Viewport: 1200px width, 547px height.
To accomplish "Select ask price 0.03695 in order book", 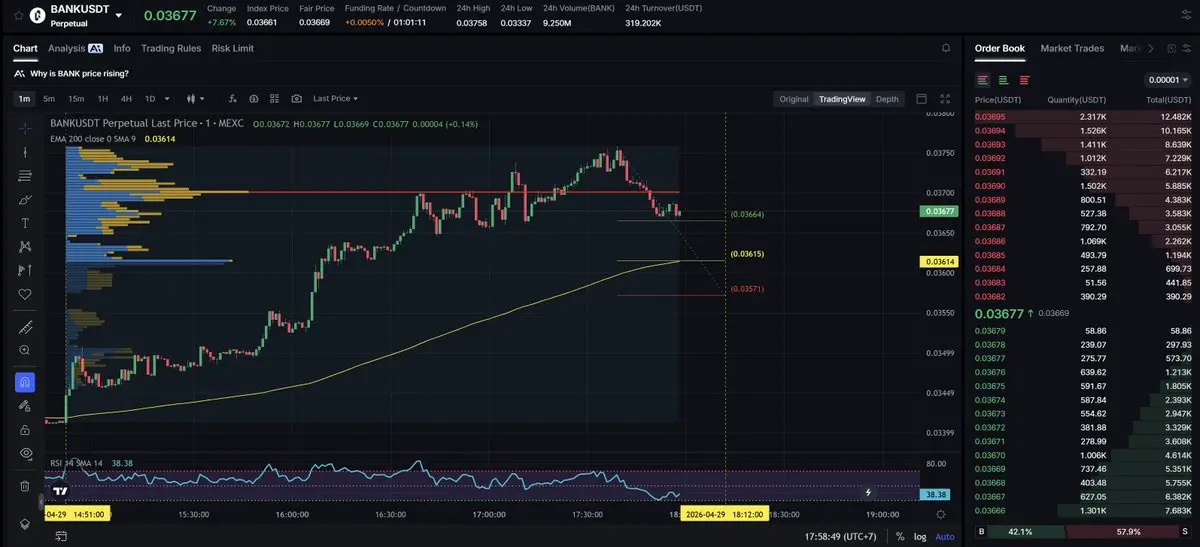I will 991,117.
